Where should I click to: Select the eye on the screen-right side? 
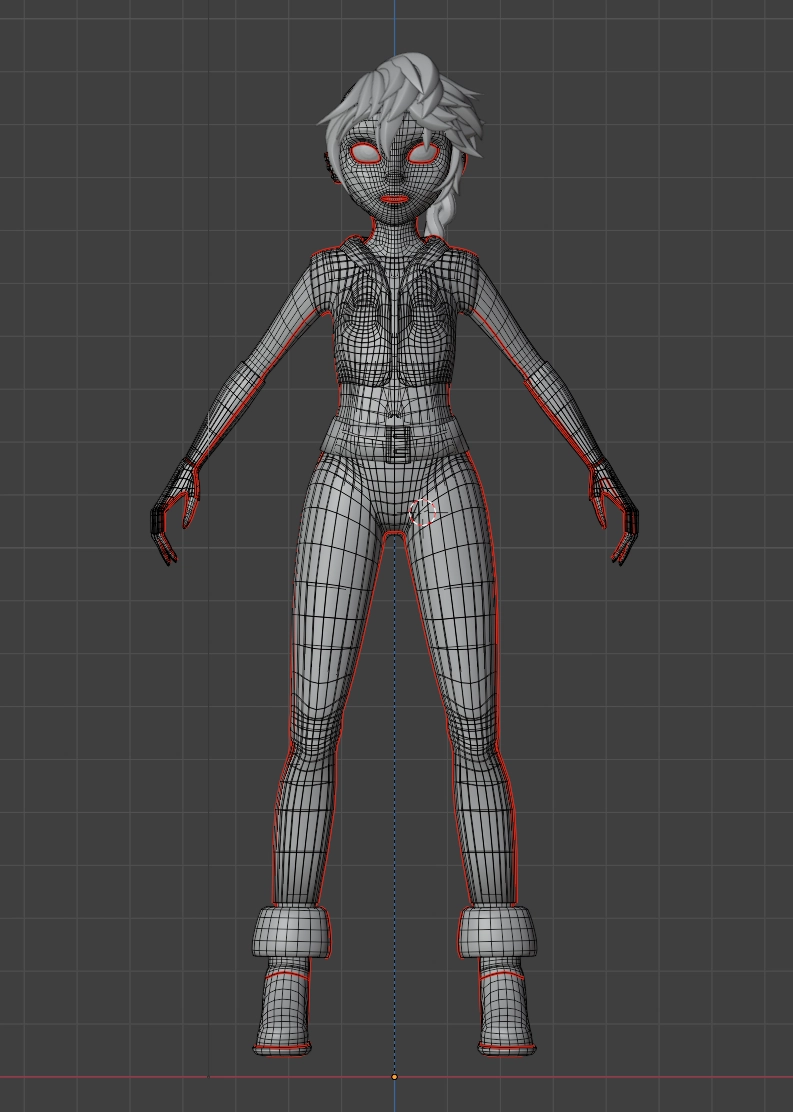point(426,154)
